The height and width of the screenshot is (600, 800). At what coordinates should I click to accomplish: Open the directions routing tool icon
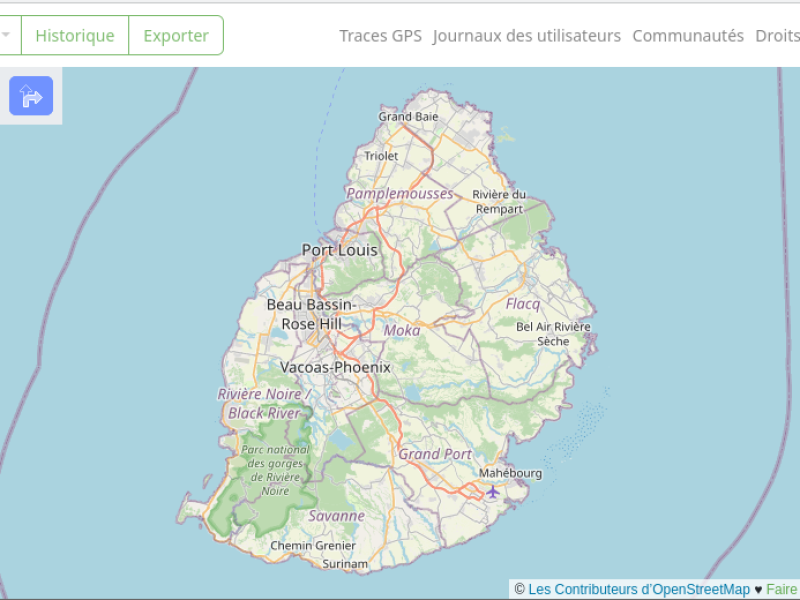pos(31,95)
